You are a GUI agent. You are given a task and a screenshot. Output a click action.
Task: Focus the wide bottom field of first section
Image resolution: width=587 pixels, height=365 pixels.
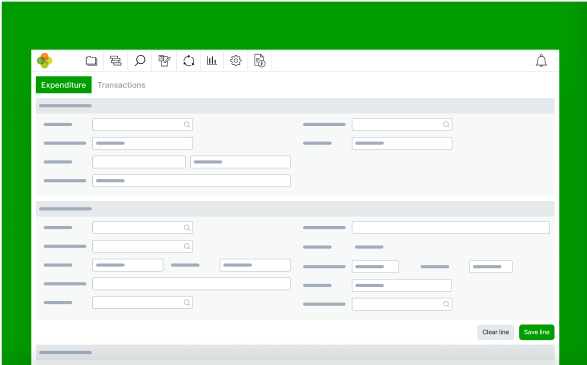(x=191, y=180)
